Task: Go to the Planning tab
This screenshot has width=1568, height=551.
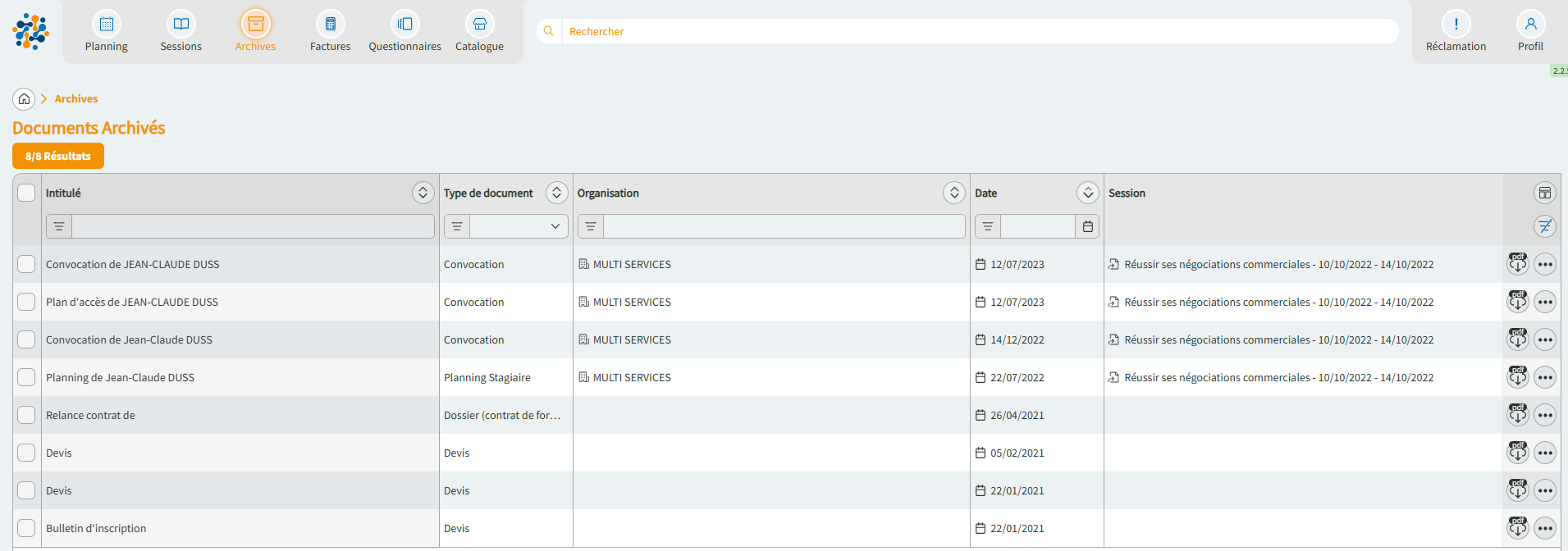Action: [x=107, y=32]
